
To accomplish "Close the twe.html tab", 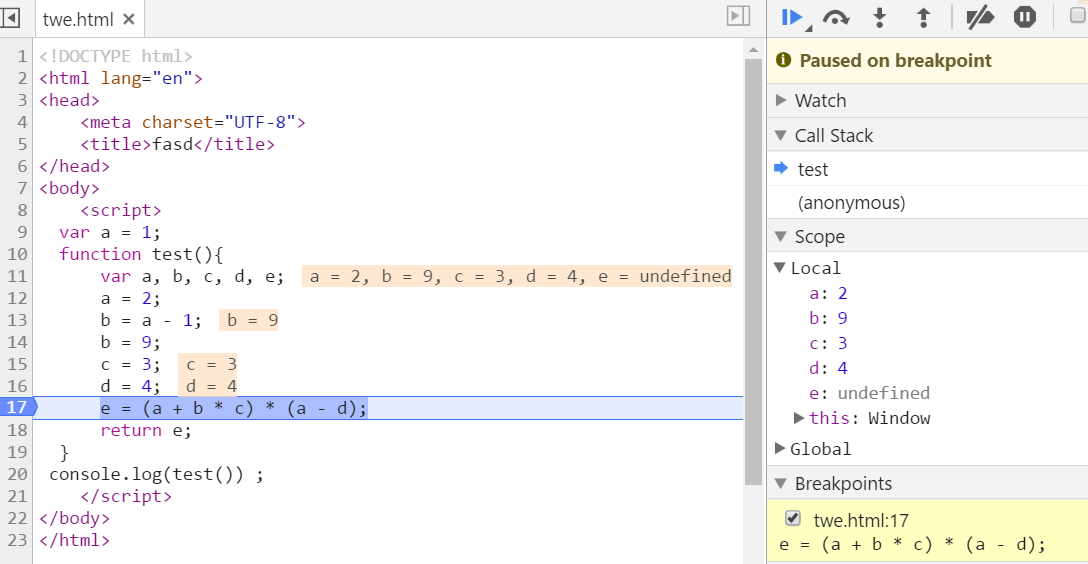I will (128, 19).
